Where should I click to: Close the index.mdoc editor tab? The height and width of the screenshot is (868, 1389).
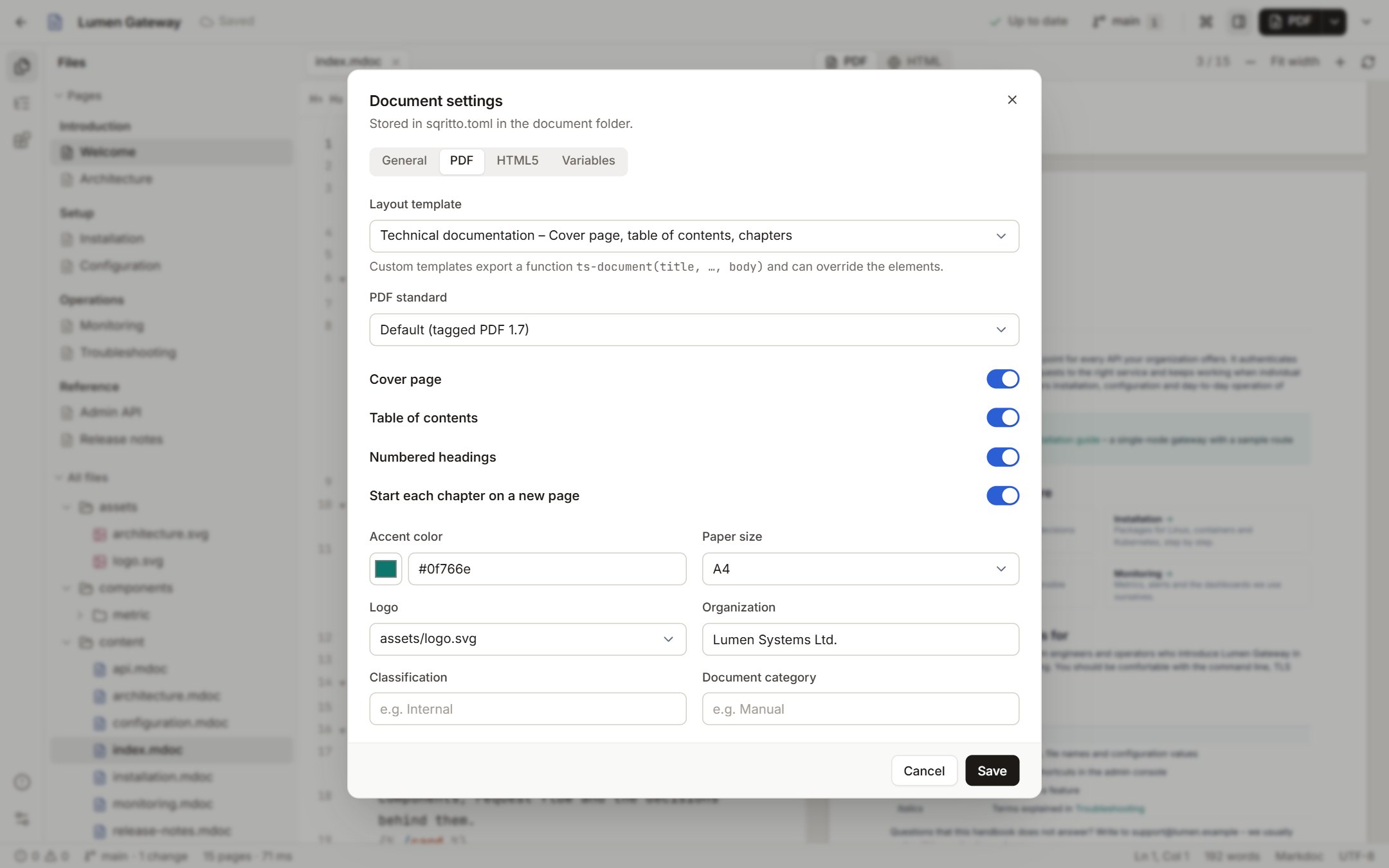coord(396,62)
